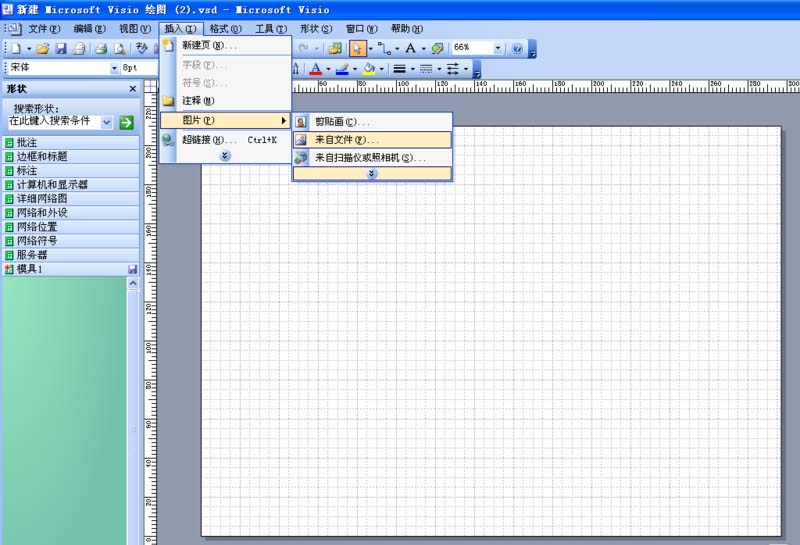This screenshot has height=545, width=800.
Task: Open the fill color dropdown arrow
Action: pos(381,69)
